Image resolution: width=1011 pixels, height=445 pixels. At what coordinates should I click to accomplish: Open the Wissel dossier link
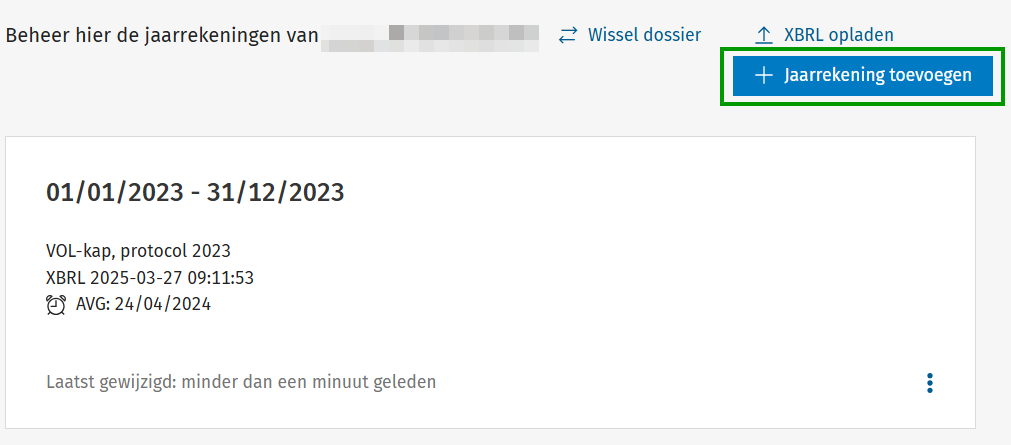pyautogui.click(x=629, y=35)
